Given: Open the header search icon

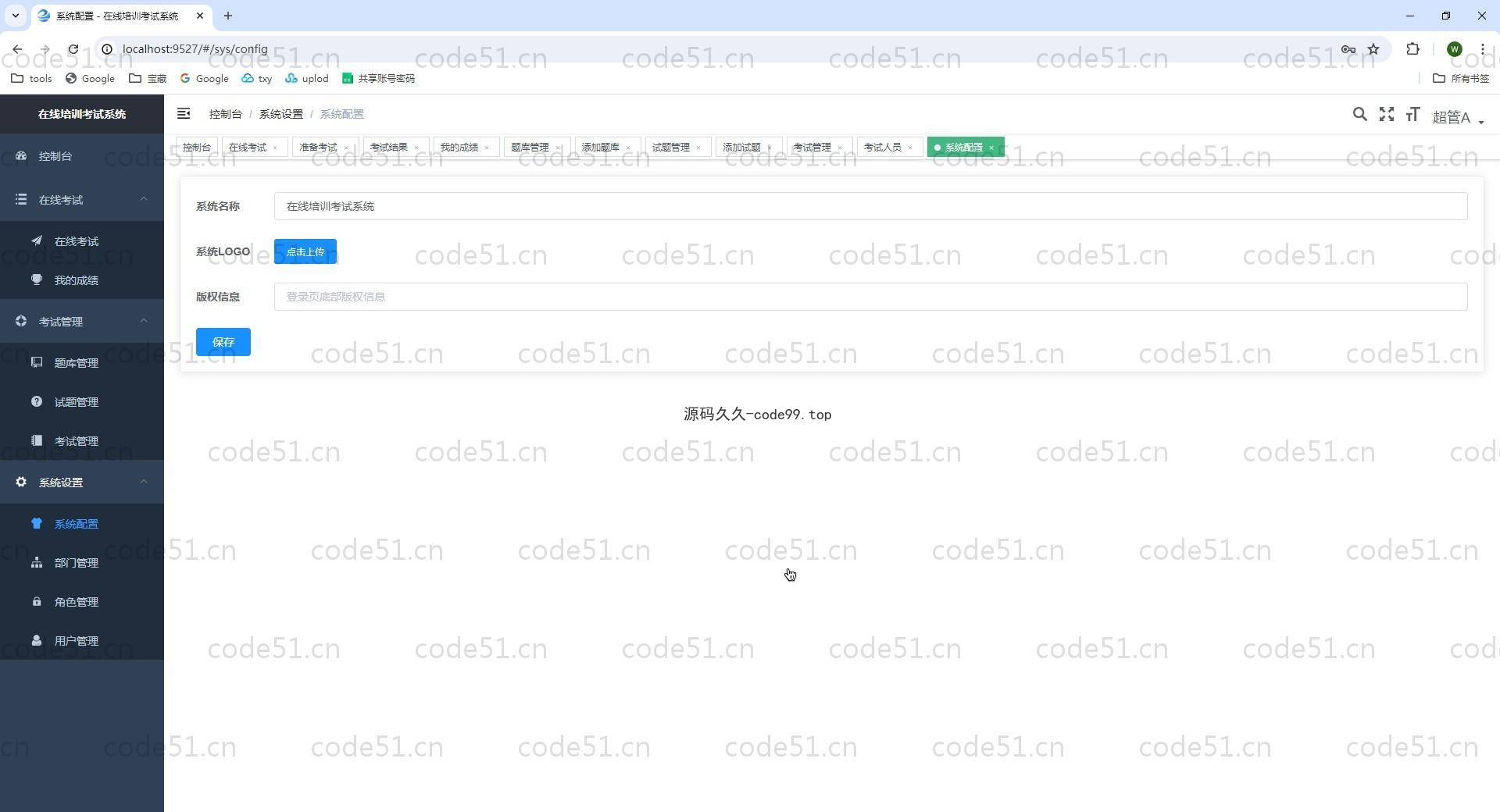Looking at the screenshot, I should coord(1359,115).
